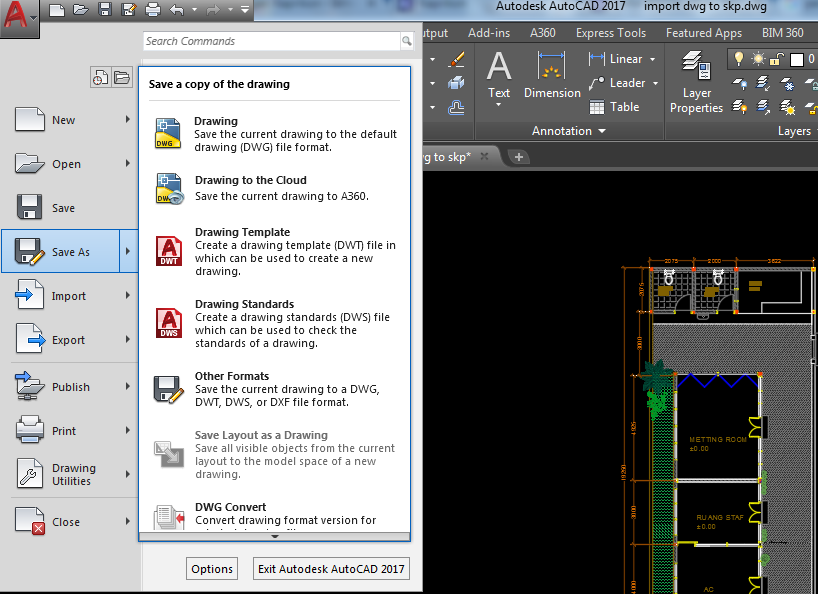Expand the Publish submenu arrow
Screen dimensions: 818x594
click(128, 386)
